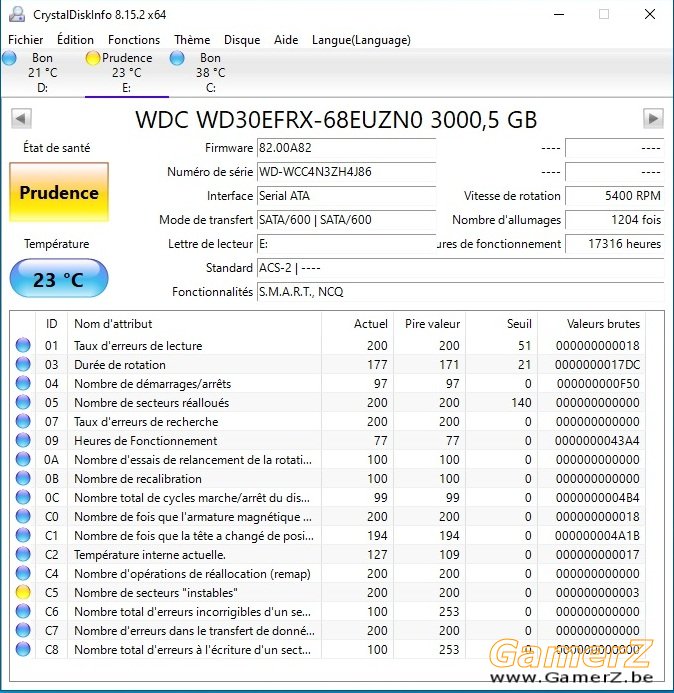Click the transfer mode field SATA/600
Image resolution: width=674 pixels, height=693 pixels.
[x=347, y=220]
